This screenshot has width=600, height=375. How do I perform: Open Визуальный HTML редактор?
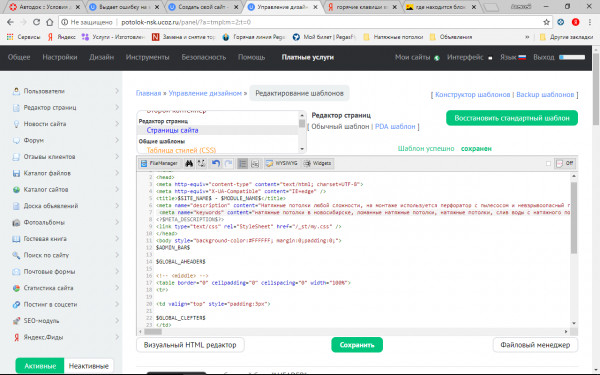click(190, 345)
